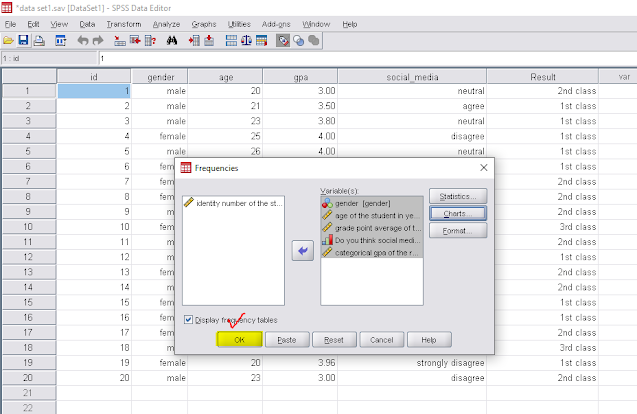Open the Add-ons menu
The image size is (637, 414).
(x=276, y=24)
